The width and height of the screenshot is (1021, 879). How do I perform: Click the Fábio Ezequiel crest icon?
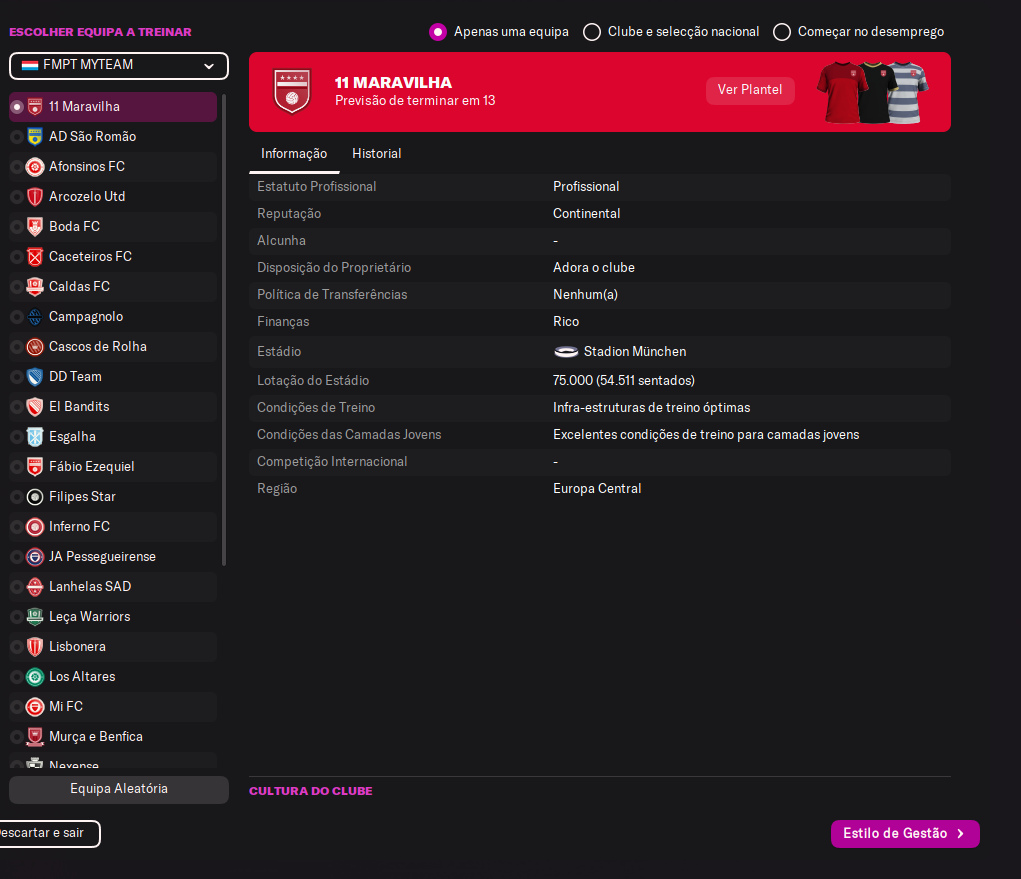[35, 466]
